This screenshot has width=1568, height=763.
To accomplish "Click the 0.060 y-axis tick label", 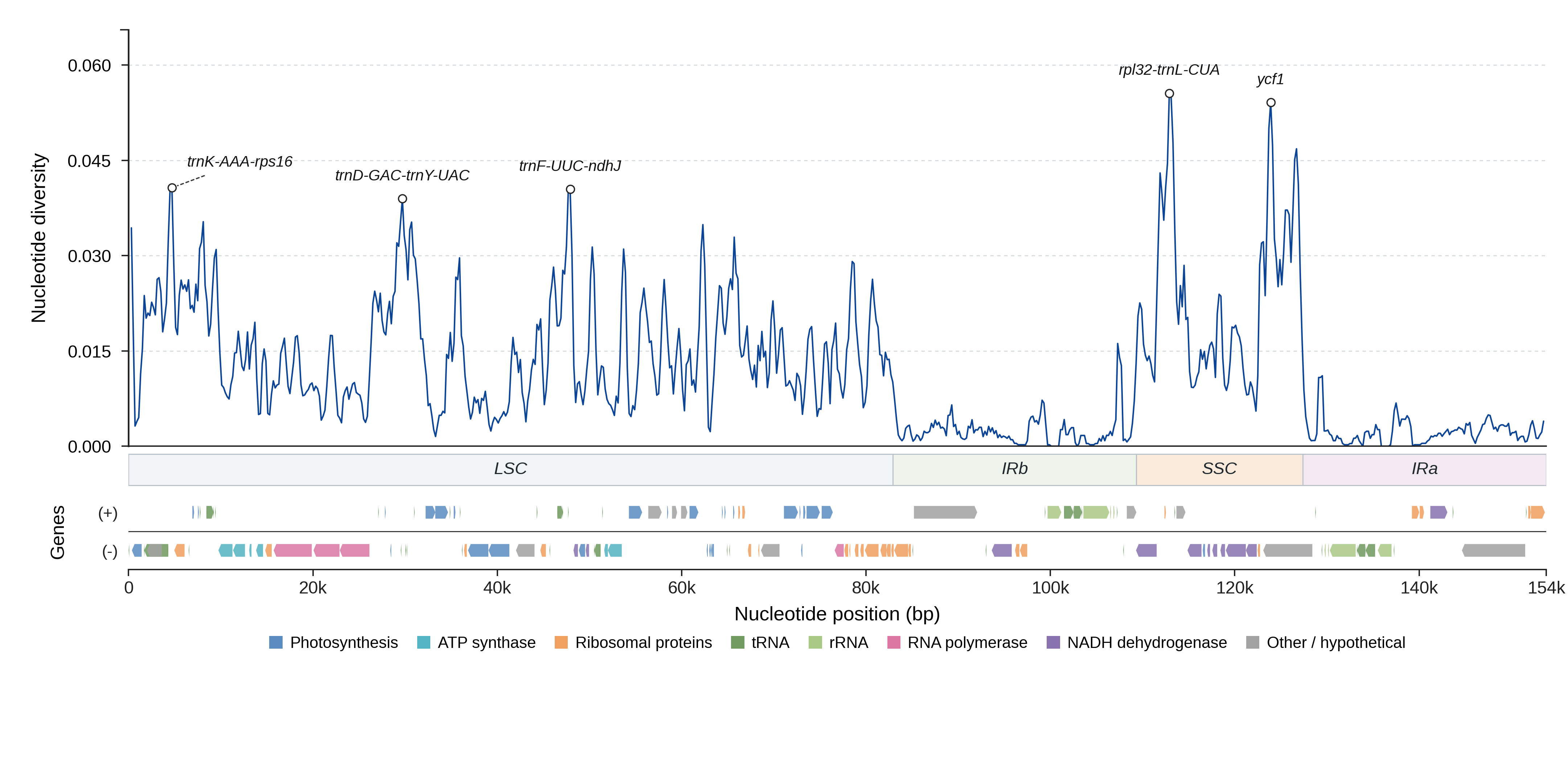I will tap(90, 65).
